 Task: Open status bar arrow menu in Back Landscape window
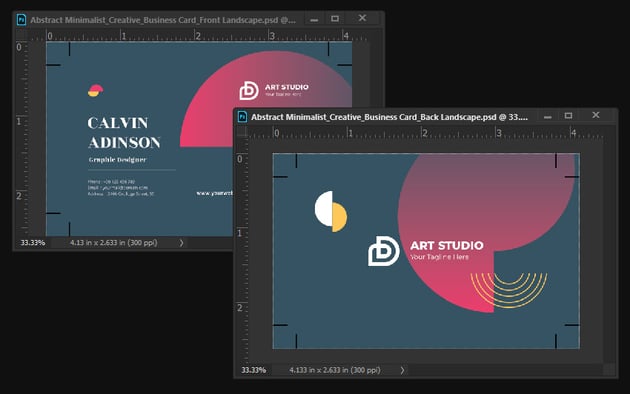point(402,370)
